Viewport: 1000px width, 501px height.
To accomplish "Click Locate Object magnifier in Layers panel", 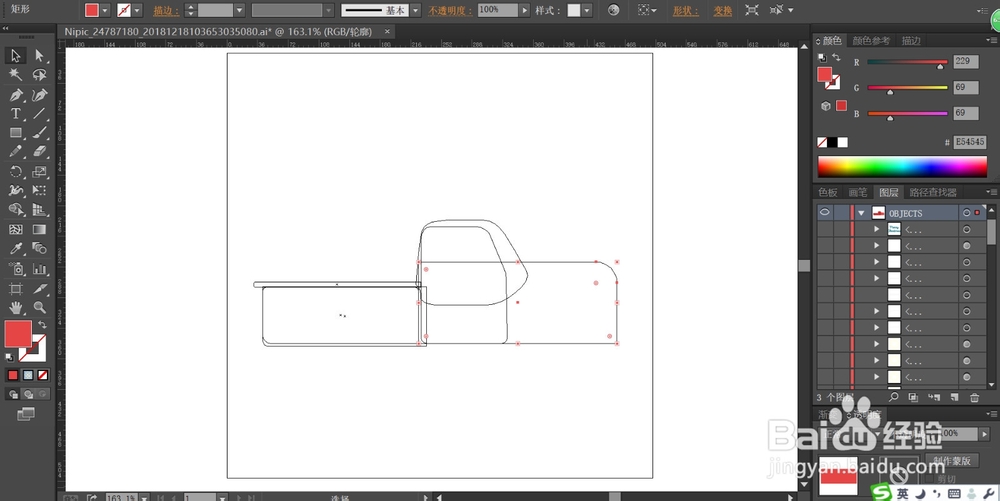I will click(x=893, y=397).
